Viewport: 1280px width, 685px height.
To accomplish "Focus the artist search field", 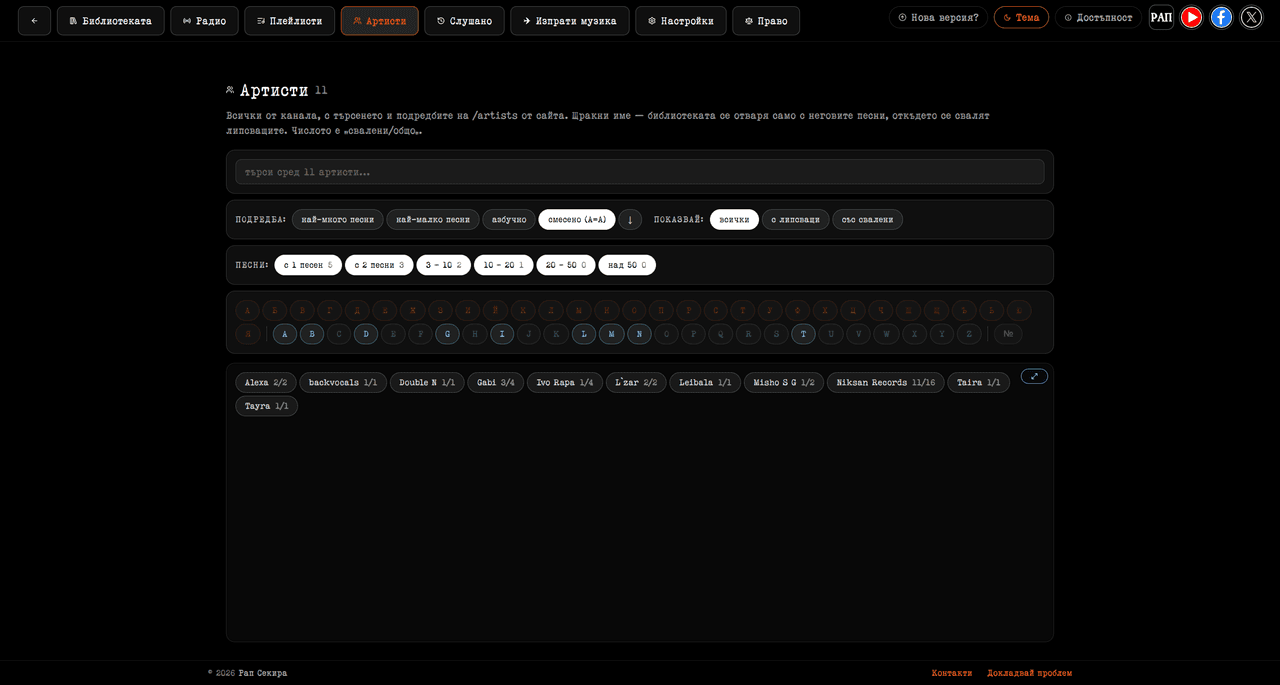I will click(640, 172).
